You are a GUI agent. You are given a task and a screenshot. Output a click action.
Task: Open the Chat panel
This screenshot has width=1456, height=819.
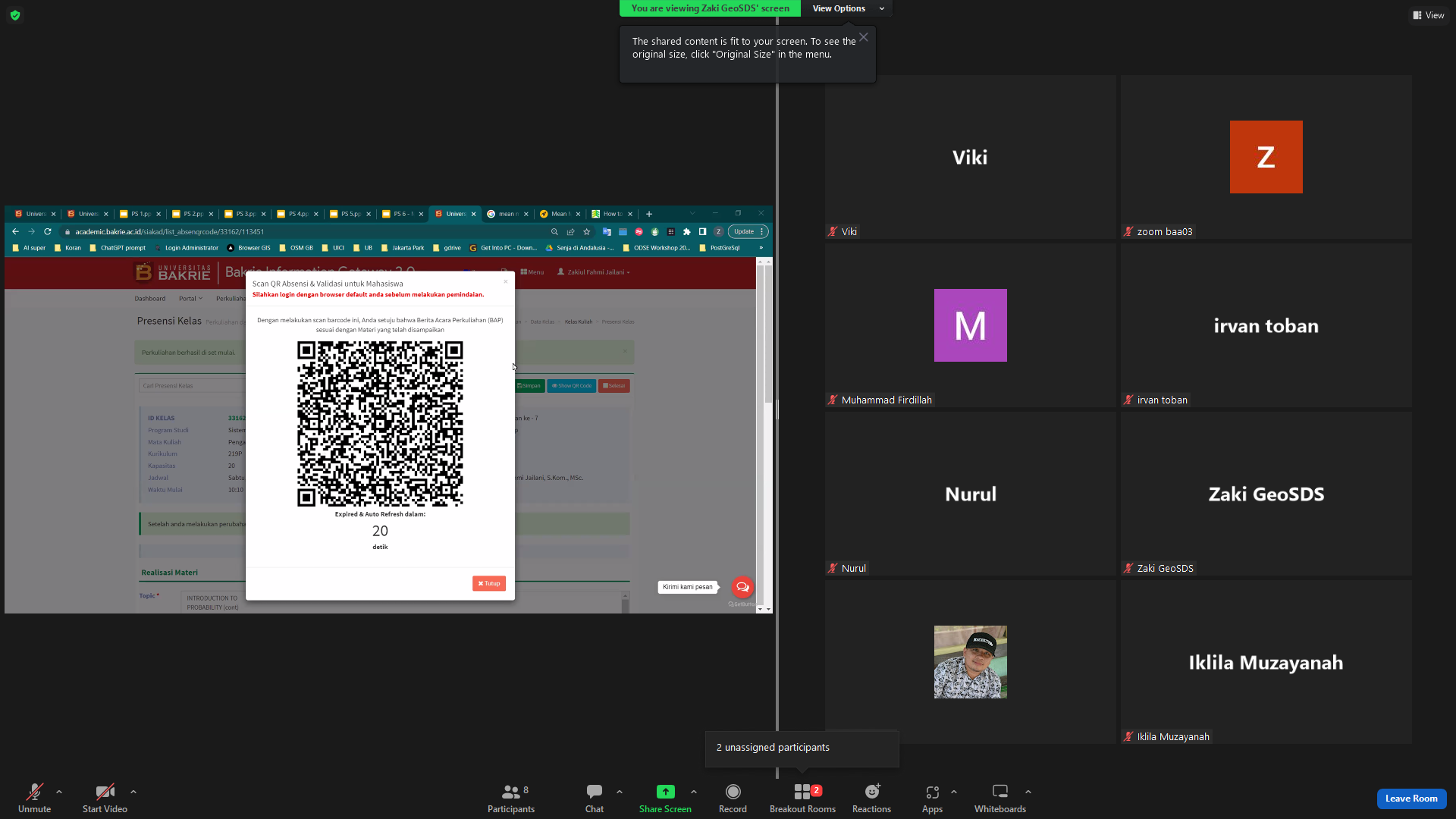[x=595, y=798]
